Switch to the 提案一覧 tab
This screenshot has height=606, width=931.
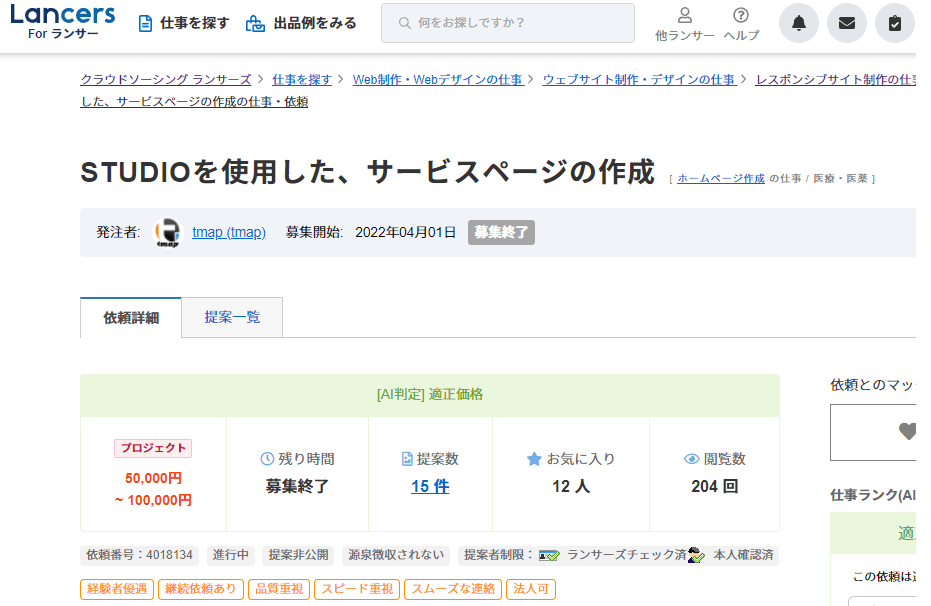tap(232, 317)
